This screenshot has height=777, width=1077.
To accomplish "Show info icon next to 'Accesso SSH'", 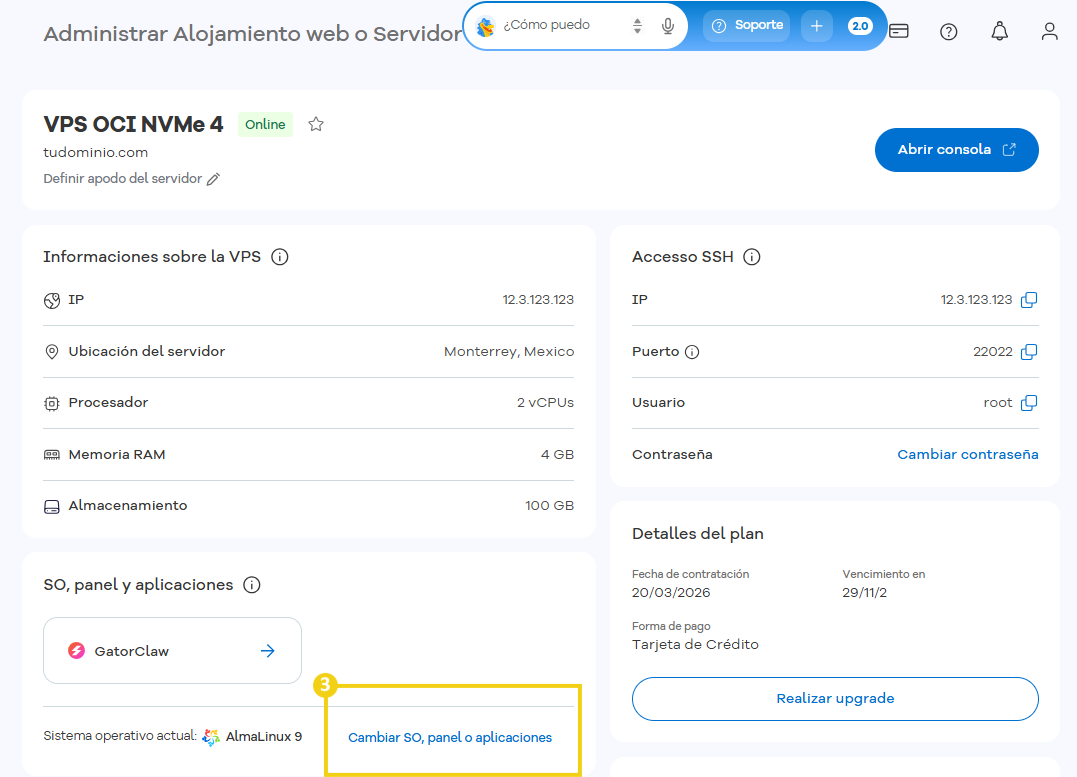I will (x=752, y=257).
